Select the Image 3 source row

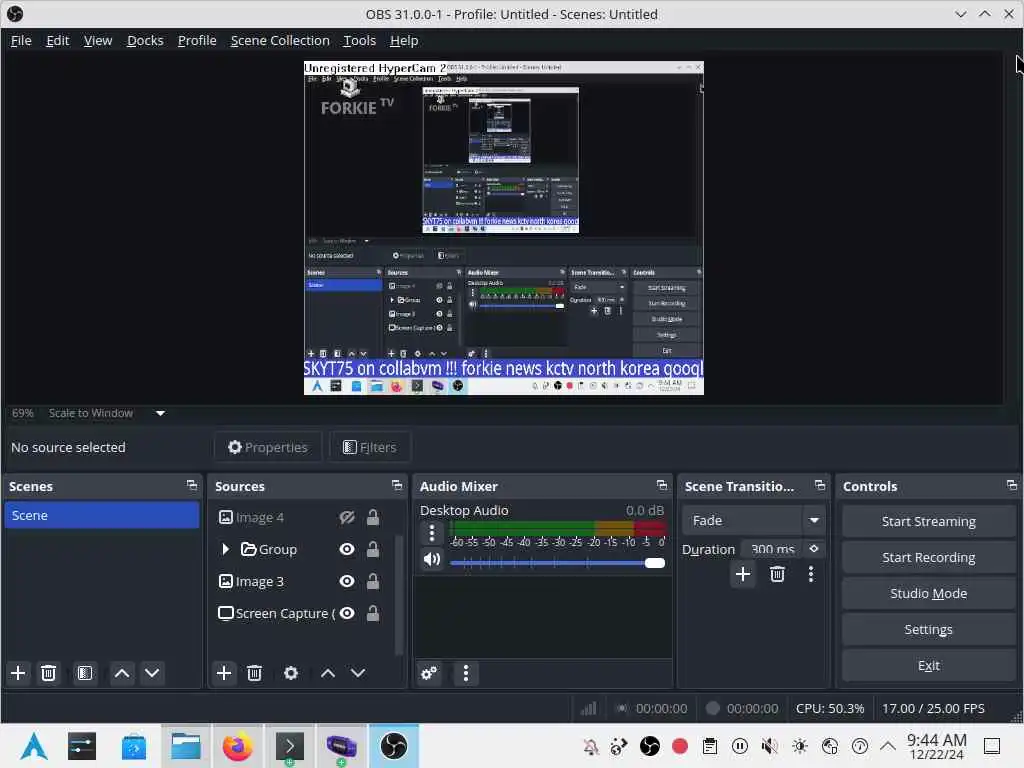301,581
